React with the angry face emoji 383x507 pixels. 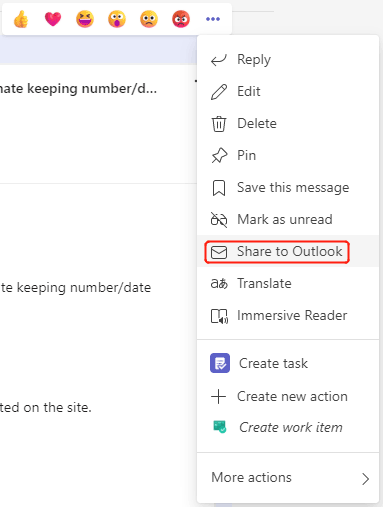[x=181, y=19]
